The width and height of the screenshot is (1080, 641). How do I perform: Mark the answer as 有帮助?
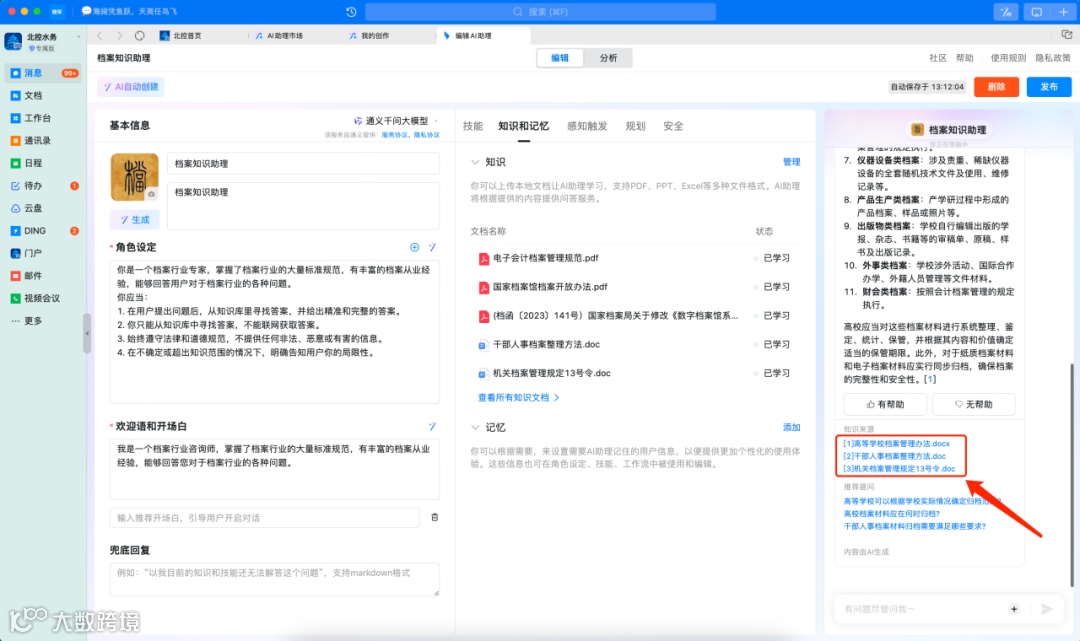tap(885, 404)
